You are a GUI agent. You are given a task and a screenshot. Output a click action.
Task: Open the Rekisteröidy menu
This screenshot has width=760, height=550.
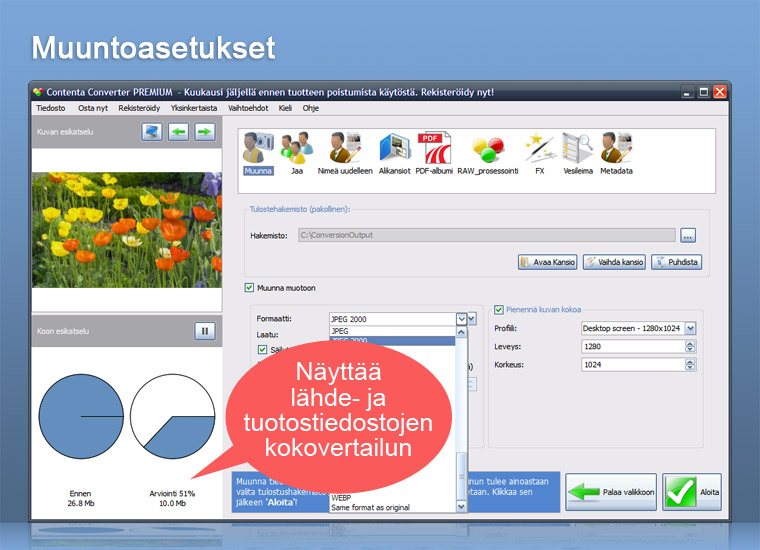click(139, 108)
